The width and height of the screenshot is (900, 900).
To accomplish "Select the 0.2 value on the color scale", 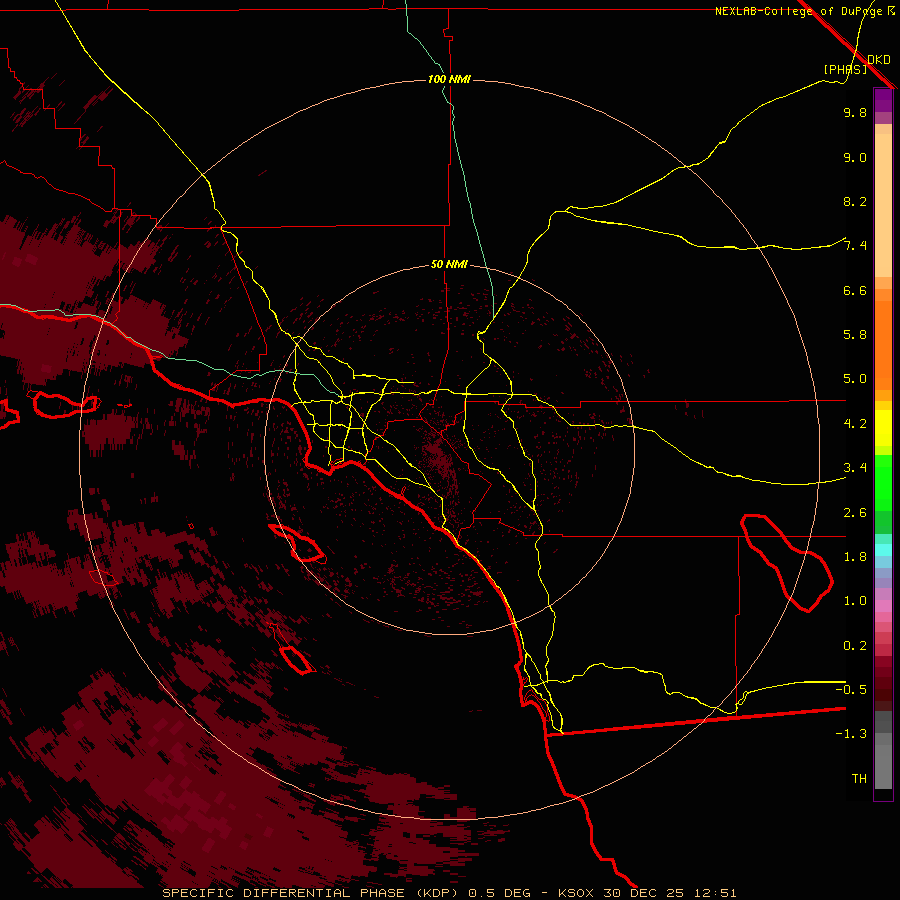I will pyautogui.click(x=855, y=646).
